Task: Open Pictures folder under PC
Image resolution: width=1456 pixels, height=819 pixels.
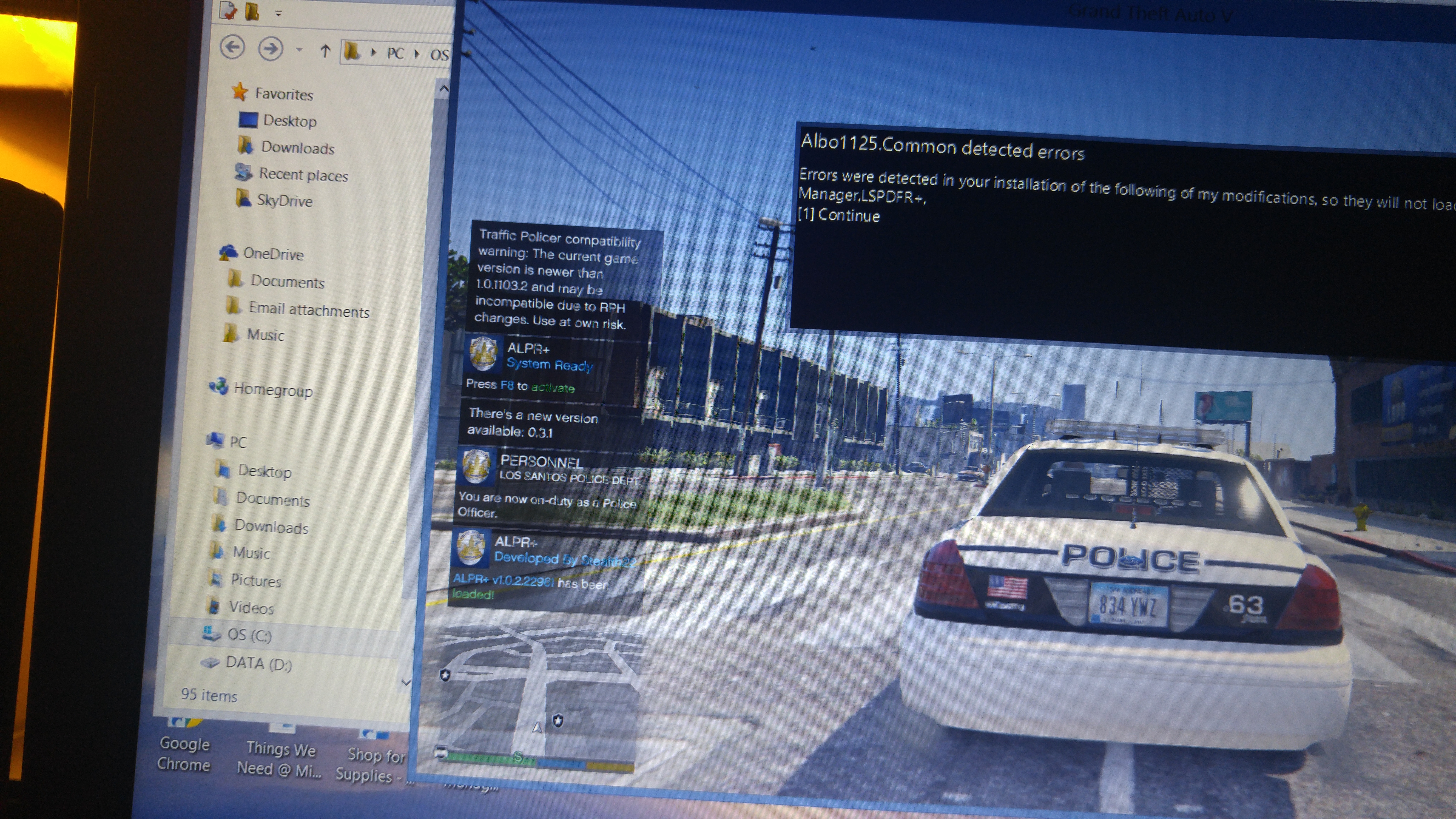Action: [255, 581]
